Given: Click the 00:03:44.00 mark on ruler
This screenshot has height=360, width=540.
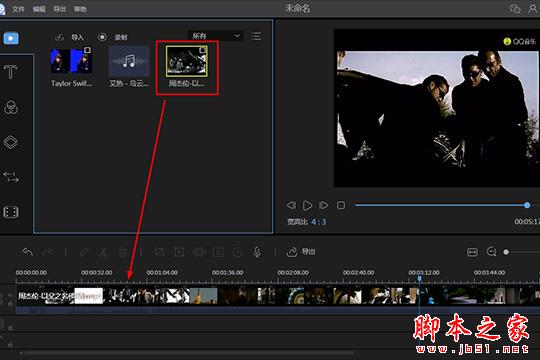Looking at the screenshot, I should pyautogui.click(x=489, y=272).
